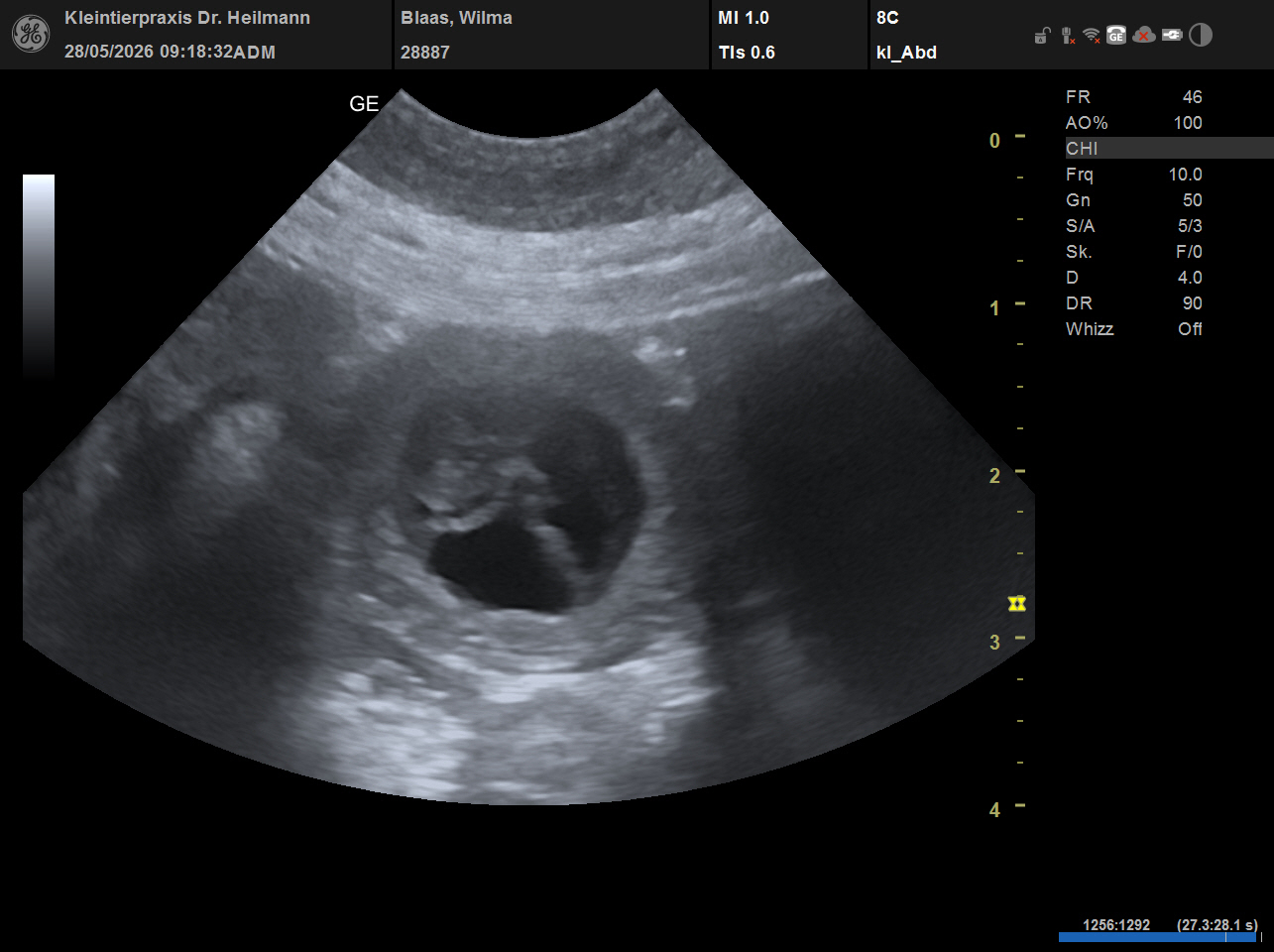Click the preset label kl_Abd
Image resolution: width=1274 pixels, height=952 pixels.
coord(906,53)
